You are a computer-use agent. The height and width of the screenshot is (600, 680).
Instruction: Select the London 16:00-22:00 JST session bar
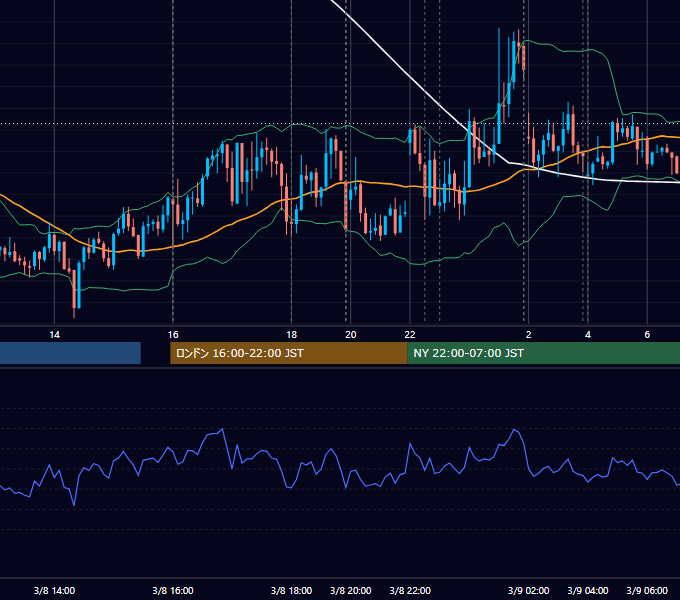click(x=289, y=353)
